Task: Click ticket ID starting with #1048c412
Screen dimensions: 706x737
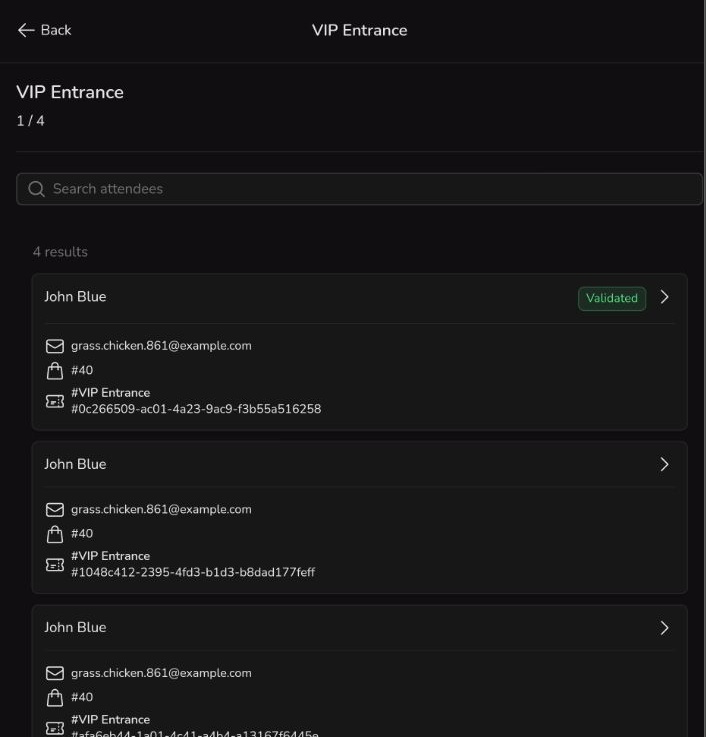Action: click(193, 572)
